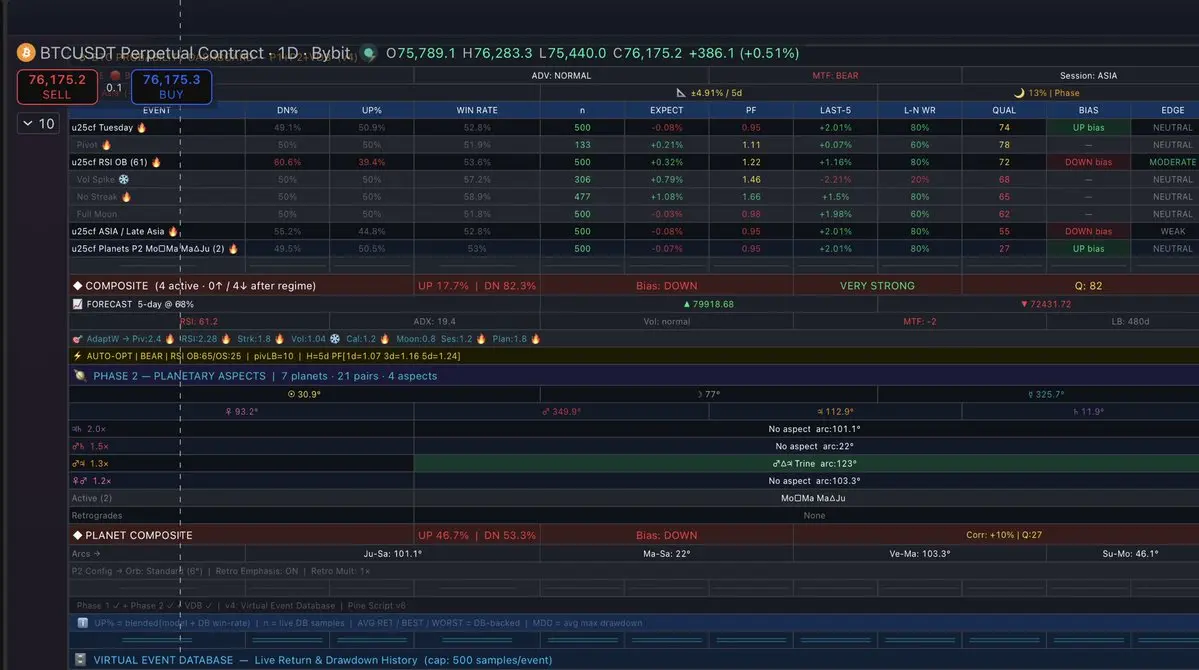Click the 'Corr: +10% | Q:27' cell
The image size is (1199, 670).
tap(1004, 535)
